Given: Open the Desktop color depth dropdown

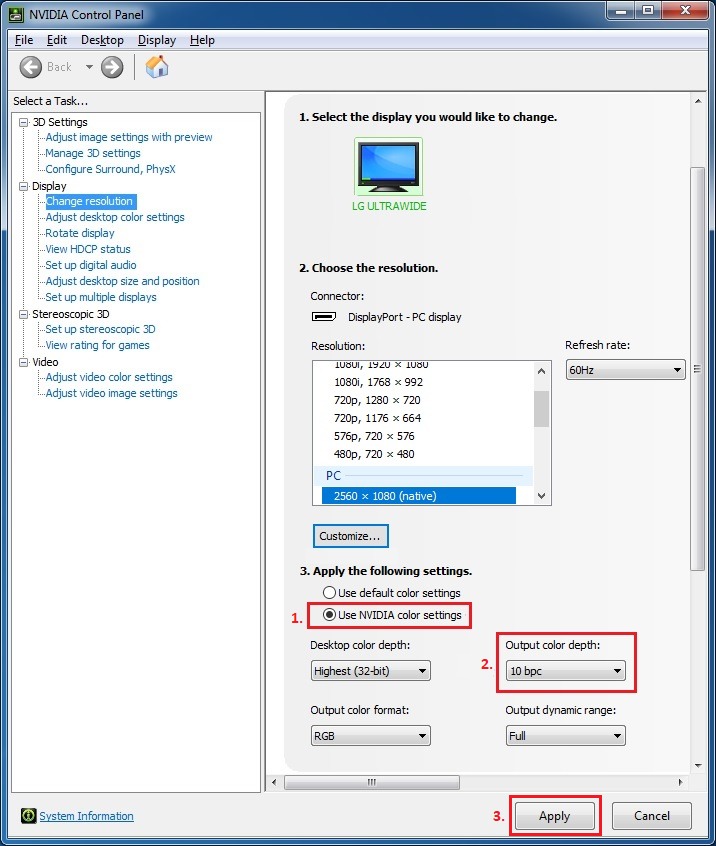Looking at the screenshot, I should pyautogui.click(x=371, y=671).
